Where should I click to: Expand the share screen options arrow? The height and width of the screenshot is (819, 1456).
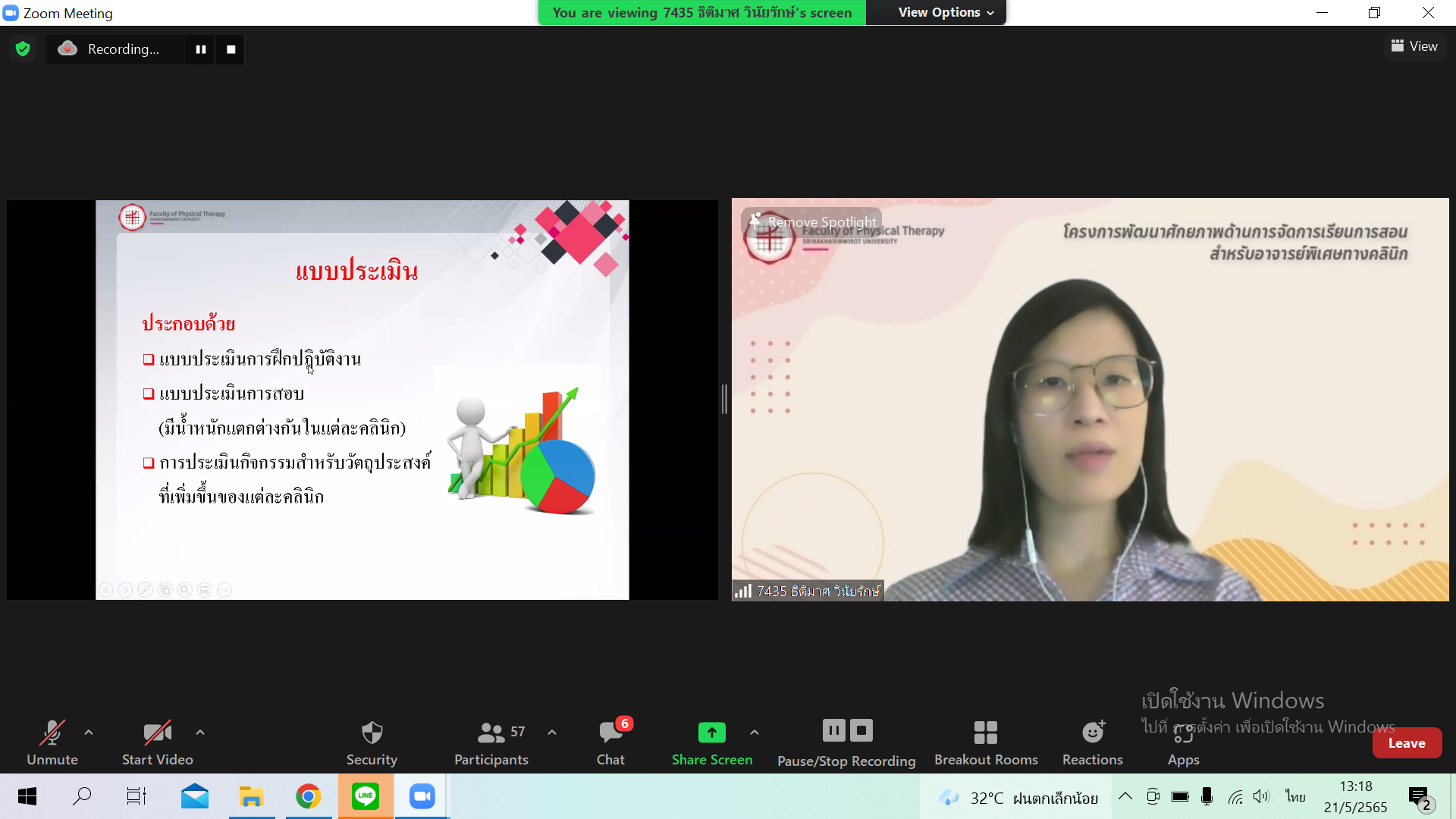point(754,733)
